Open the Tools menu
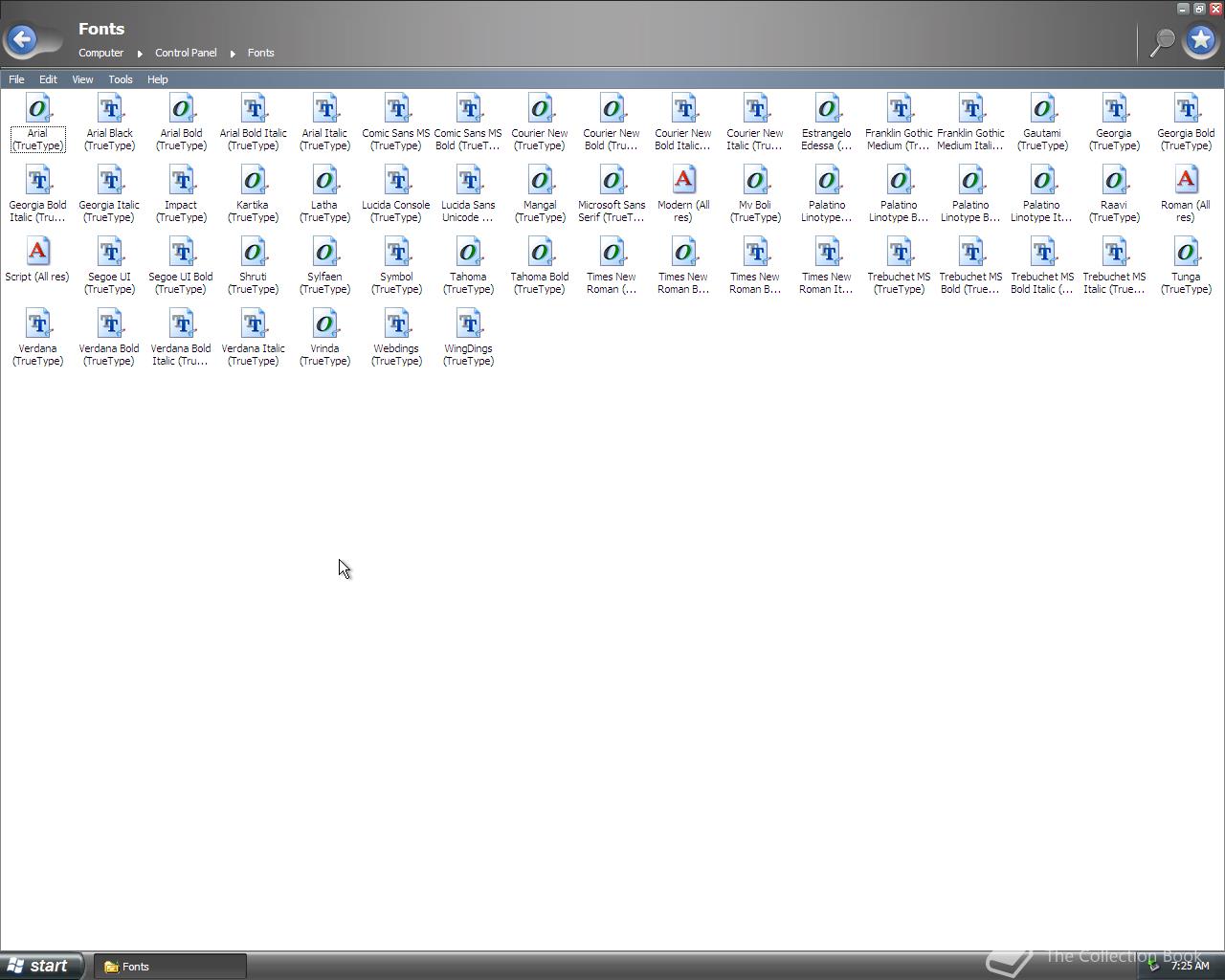Viewport: 1225px width, 980px height. [x=121, y=79]
